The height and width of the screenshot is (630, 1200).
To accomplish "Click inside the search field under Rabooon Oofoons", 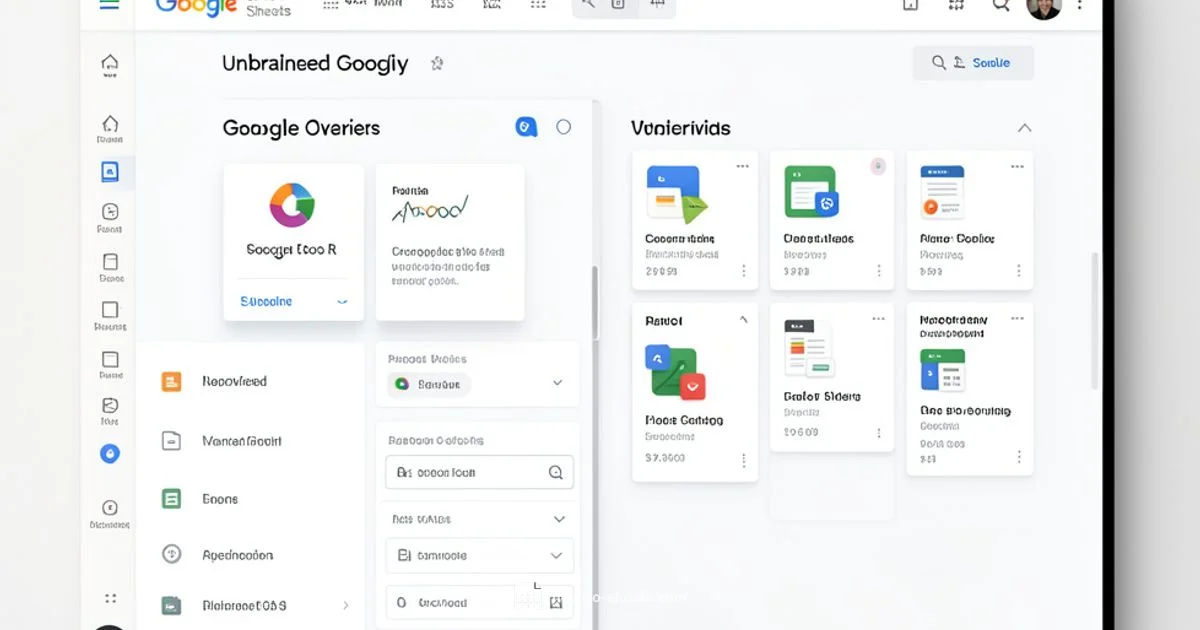I will pyautogui.click(x=470, y=471).
